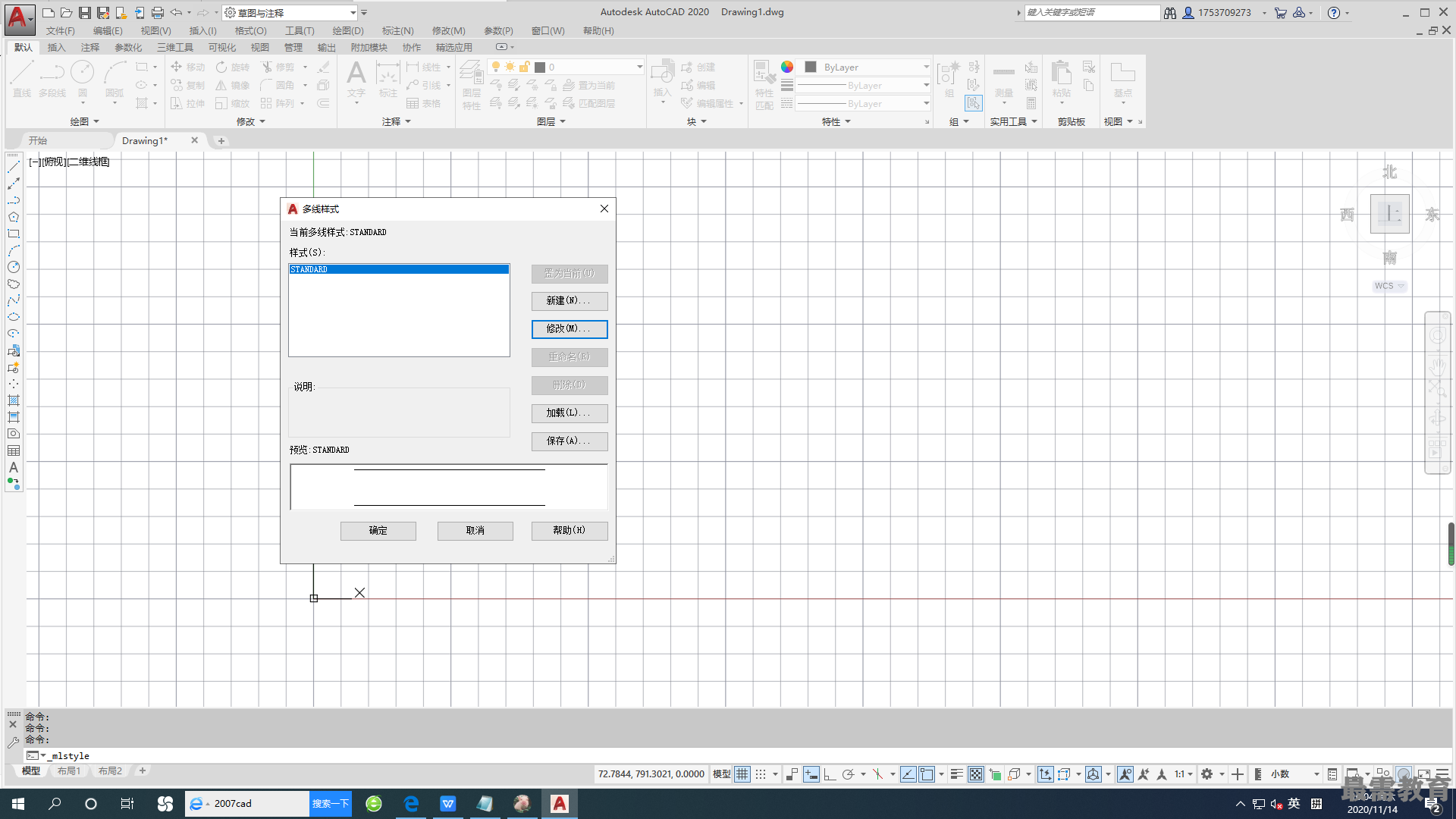Click the Save icon in the quick access toolbar
This screenshot has width=1456, height=819.
[85, 13]
